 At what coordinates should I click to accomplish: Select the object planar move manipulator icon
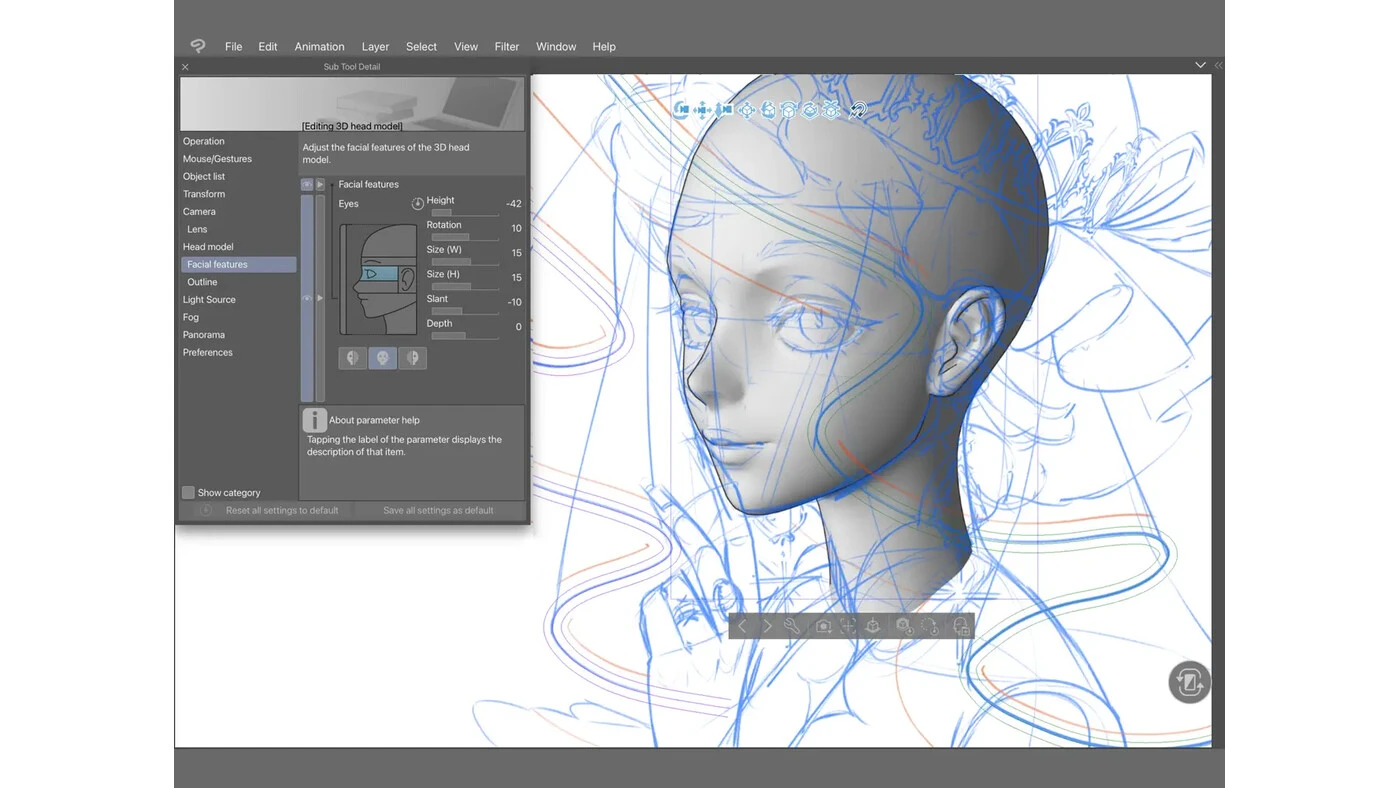click(746, 110)
